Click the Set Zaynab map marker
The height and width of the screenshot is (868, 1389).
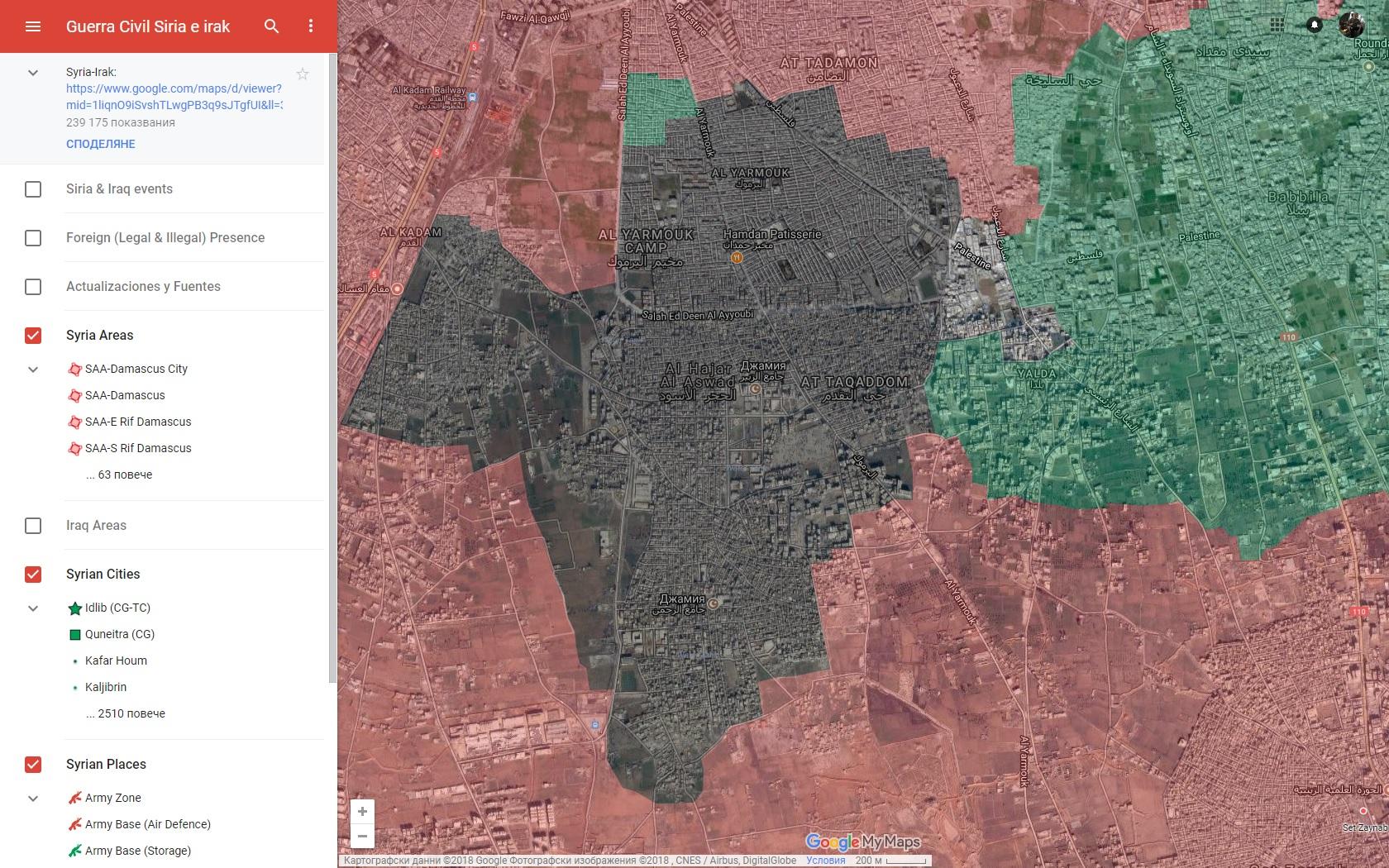coord(1363,811)
